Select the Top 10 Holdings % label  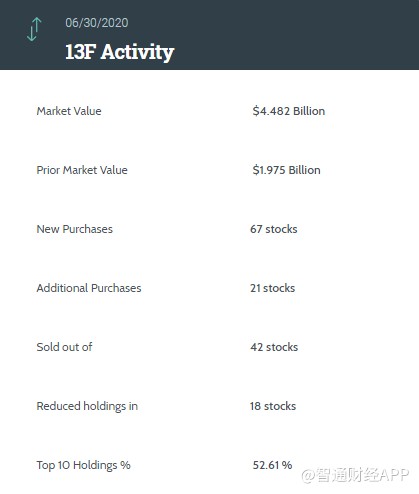(83, 465)
